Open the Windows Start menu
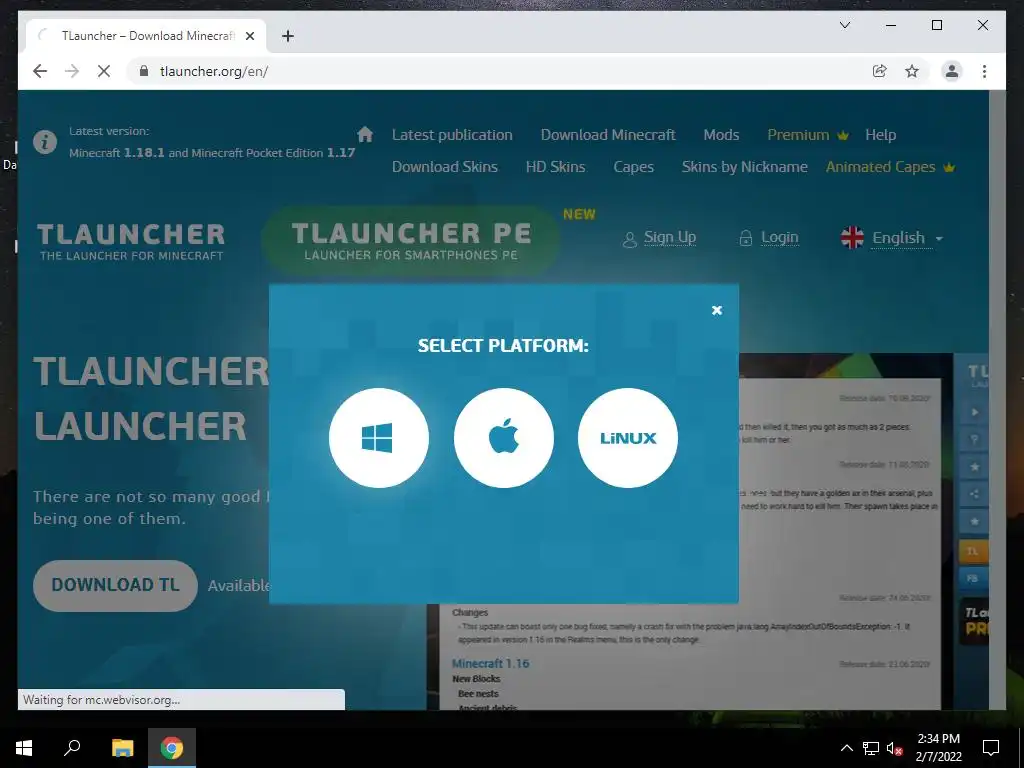 24,748
